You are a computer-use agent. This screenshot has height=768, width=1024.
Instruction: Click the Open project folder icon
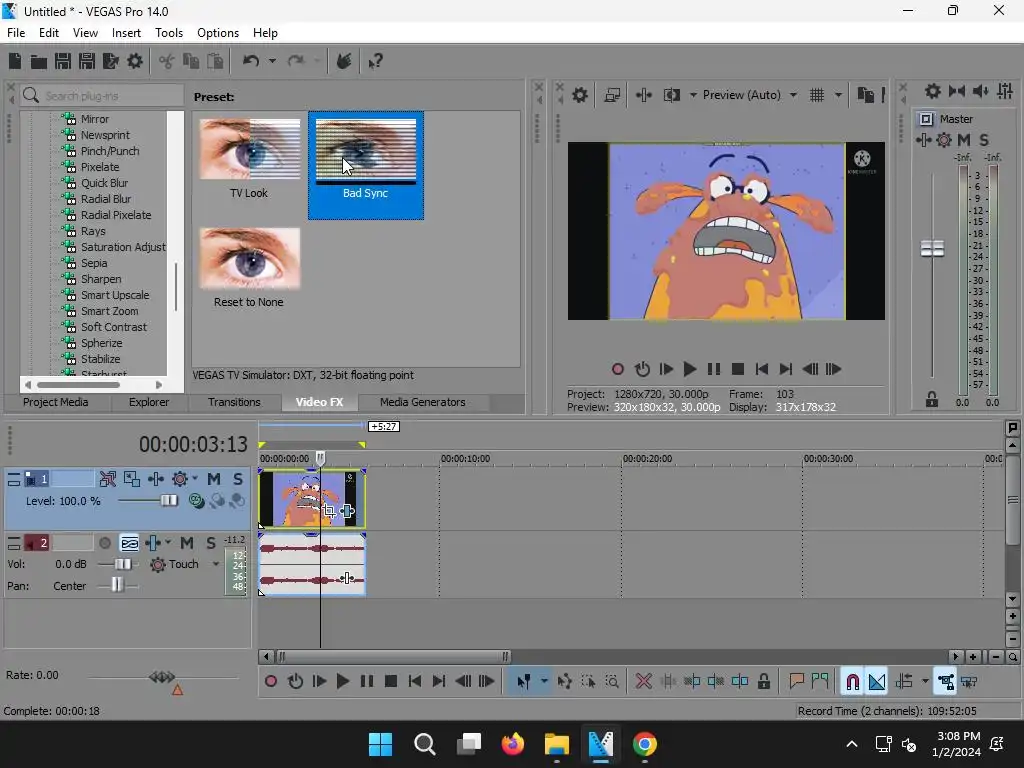pos(39,61)
